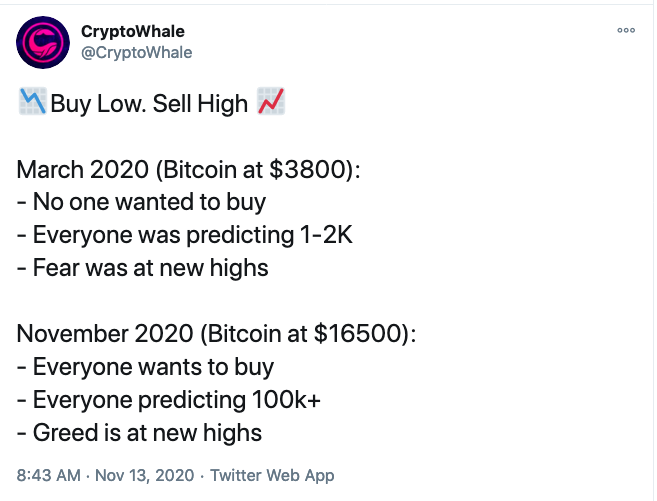Click the "Everyone wants to buy" line
The height and width of the screenshot is (501, 657).
coord(145,367)
